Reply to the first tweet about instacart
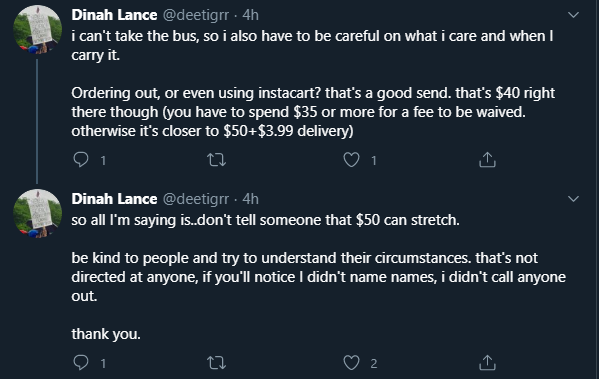The image size is (599, 379). [81, 159]
